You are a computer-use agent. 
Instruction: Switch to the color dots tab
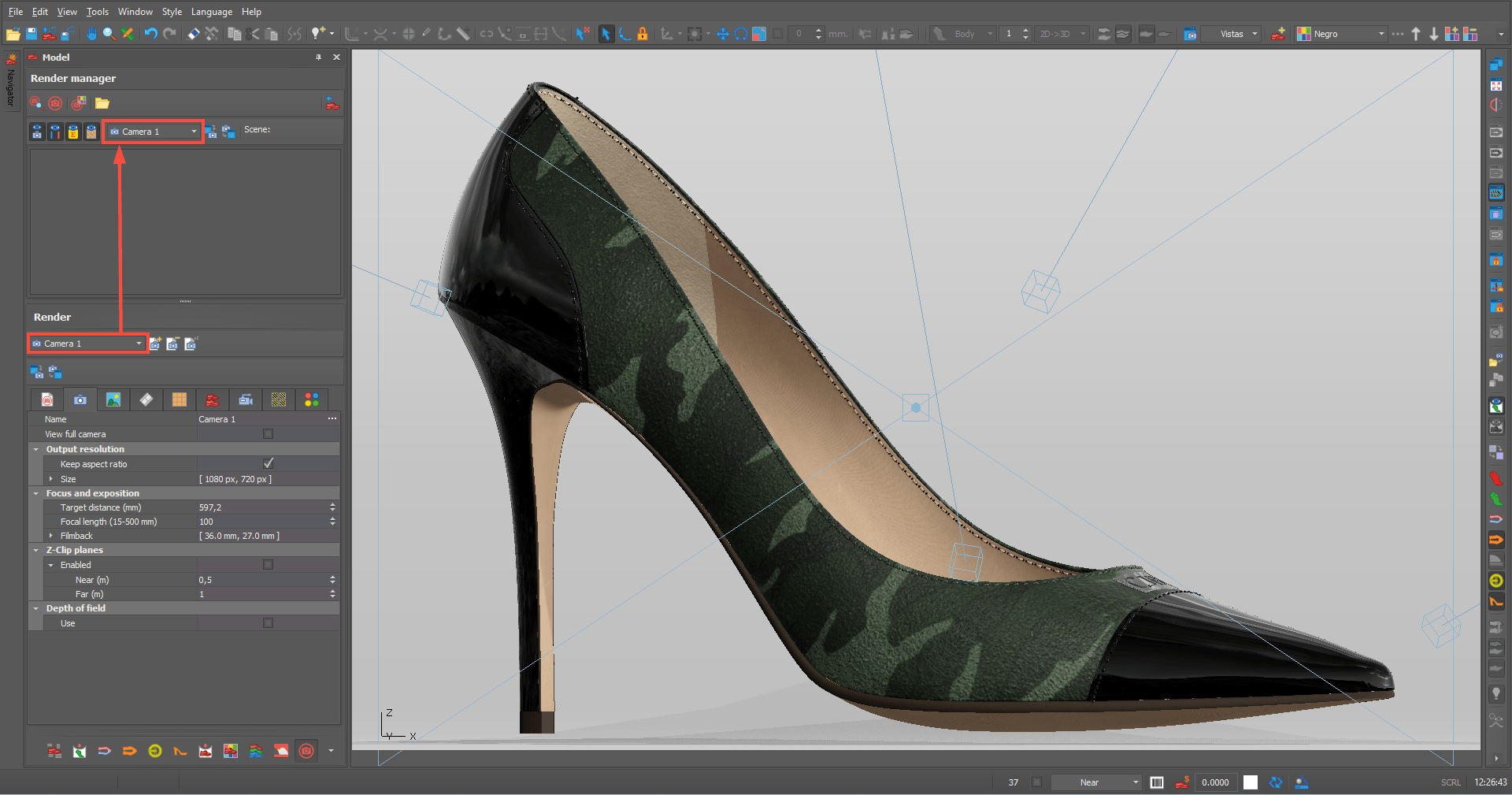(312, 400)
